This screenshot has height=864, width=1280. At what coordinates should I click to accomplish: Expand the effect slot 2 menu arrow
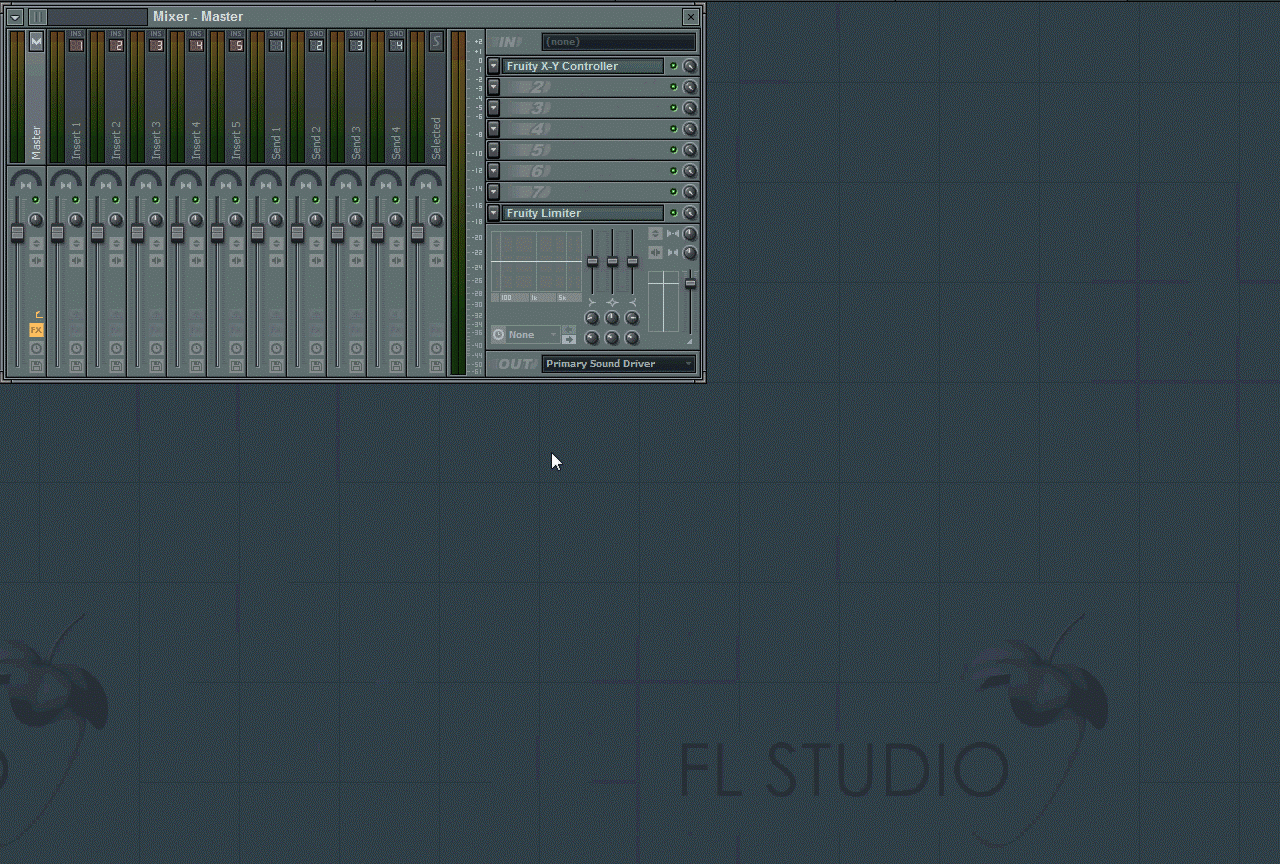point(493,87)
